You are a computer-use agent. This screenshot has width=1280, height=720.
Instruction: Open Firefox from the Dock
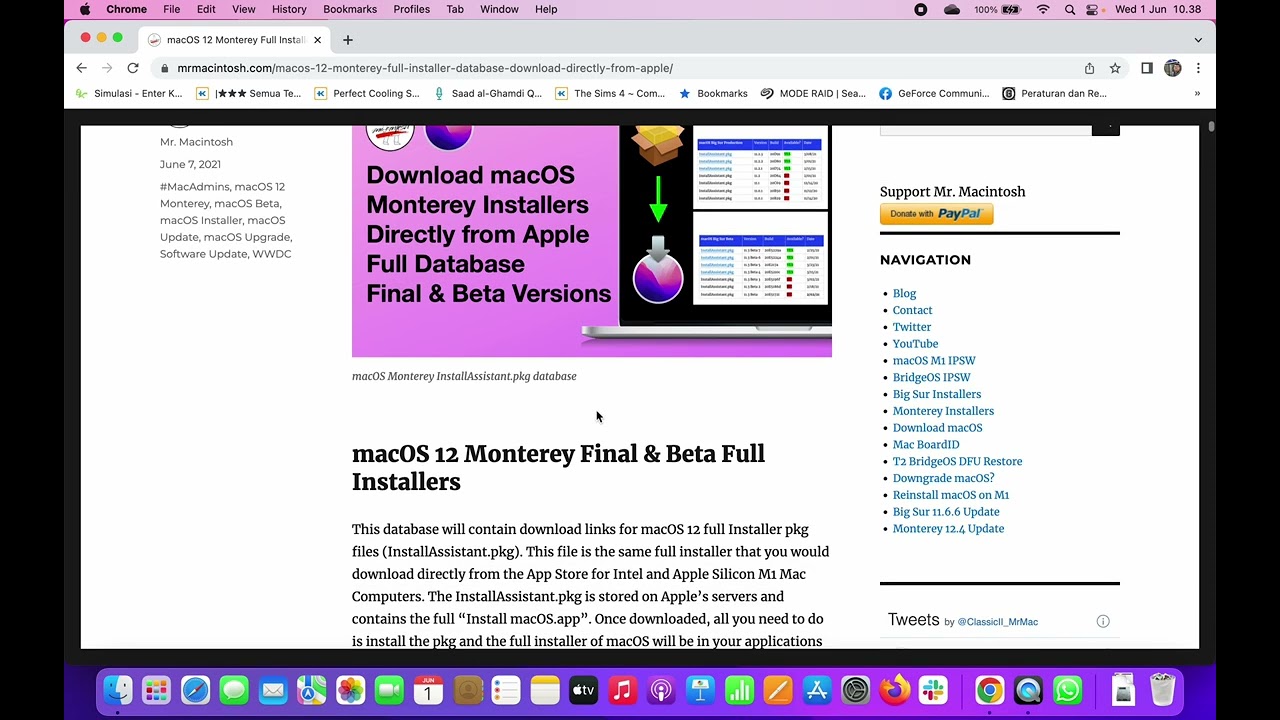point(895,690)
